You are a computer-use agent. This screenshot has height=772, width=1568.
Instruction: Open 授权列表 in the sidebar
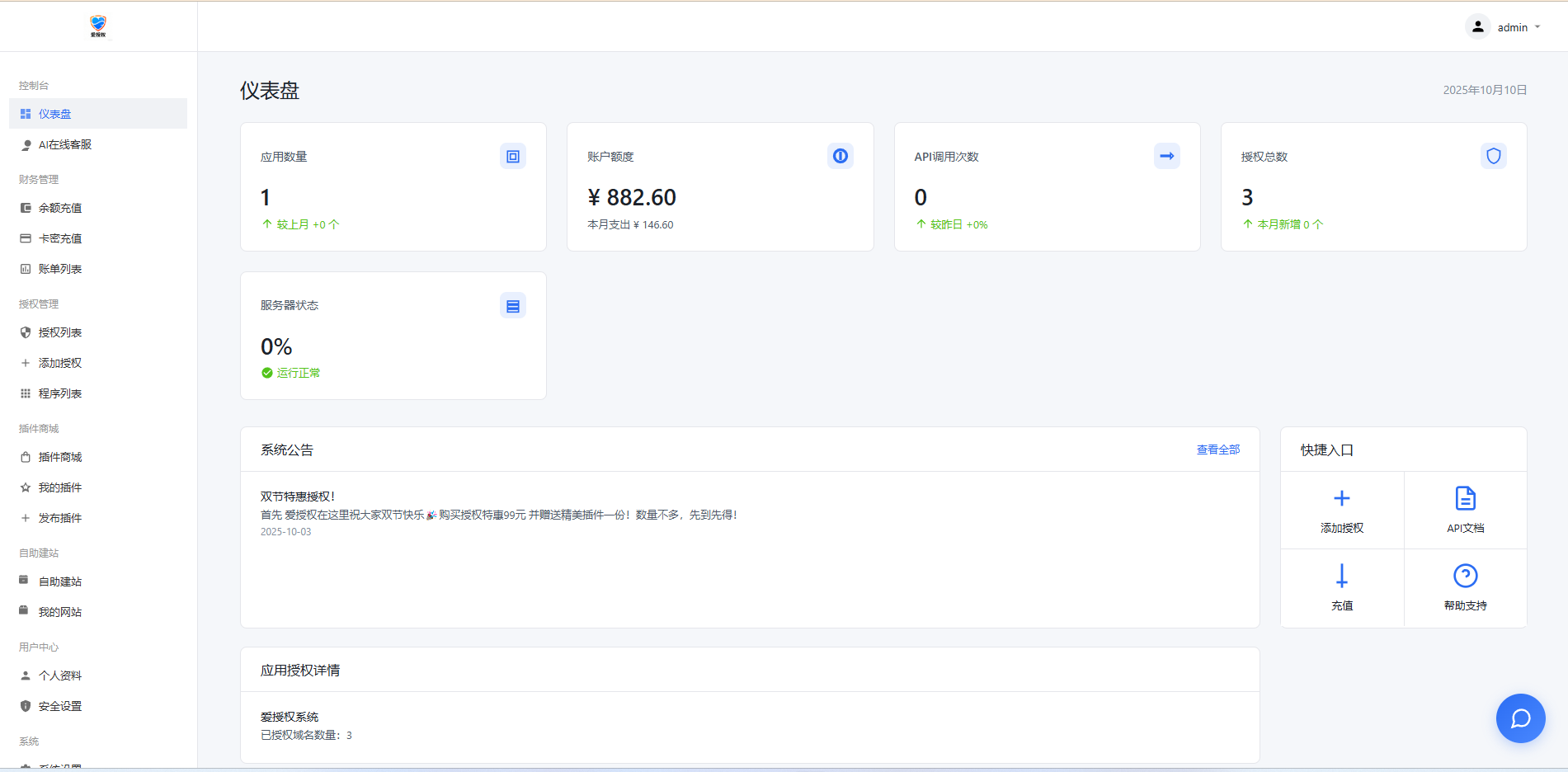(60, 333)
